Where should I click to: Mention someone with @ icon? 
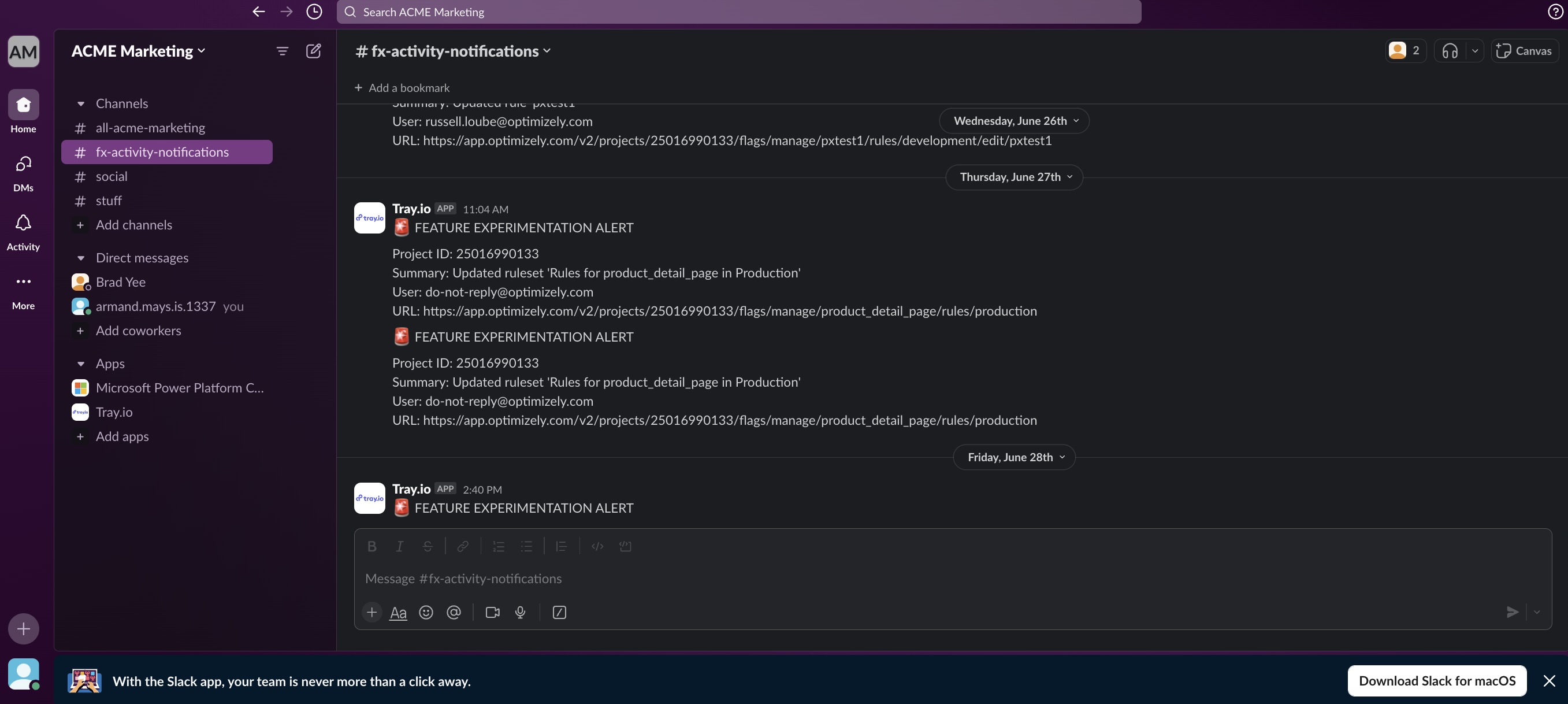point(454,612)
